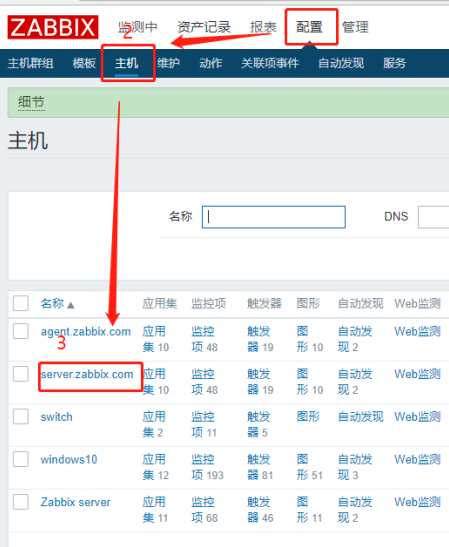Open 触发器 46 for Zabbix server

[x=260, y=510]
